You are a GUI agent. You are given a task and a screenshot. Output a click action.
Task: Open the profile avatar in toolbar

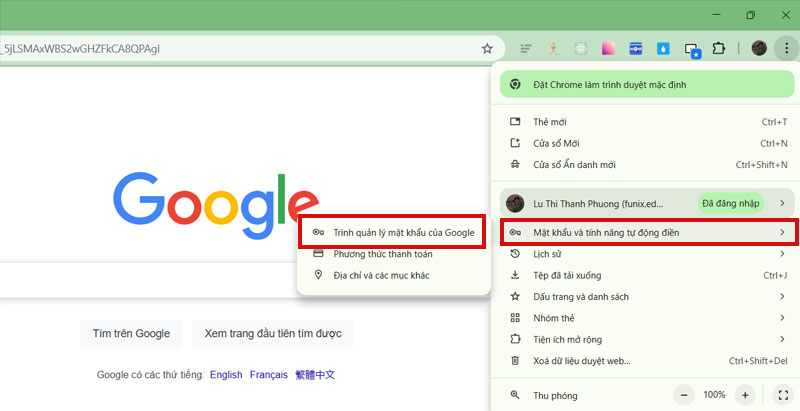759,48
